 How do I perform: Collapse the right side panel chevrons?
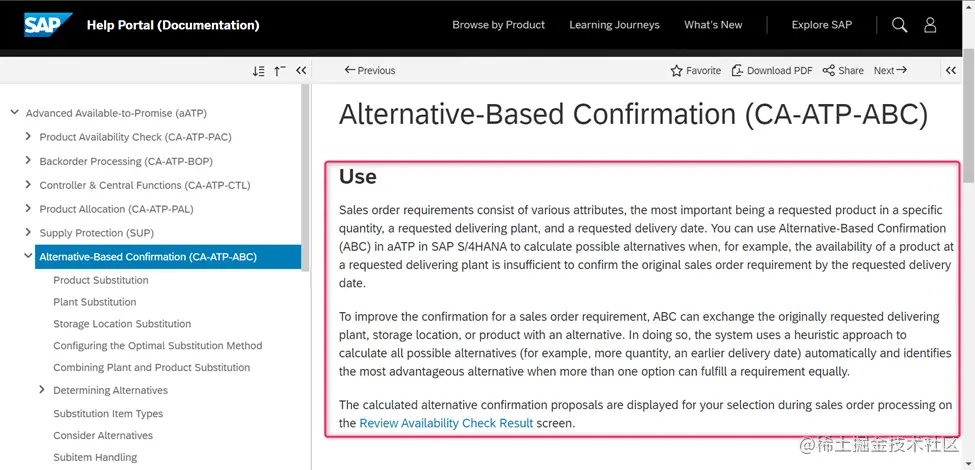pos(951,71)
